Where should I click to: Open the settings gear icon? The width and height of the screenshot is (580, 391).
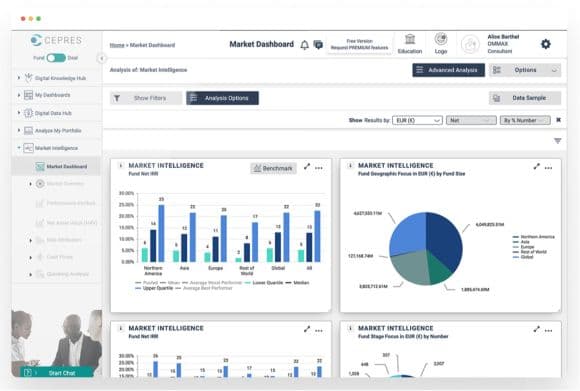[546, 44]
